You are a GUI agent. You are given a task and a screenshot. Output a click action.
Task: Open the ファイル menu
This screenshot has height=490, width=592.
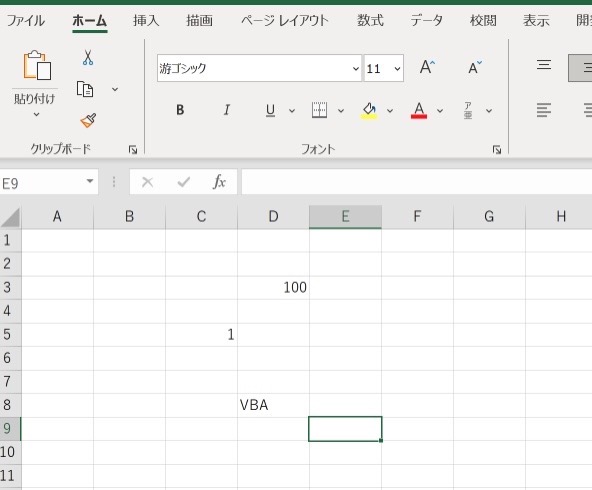[x=26, y=20]
